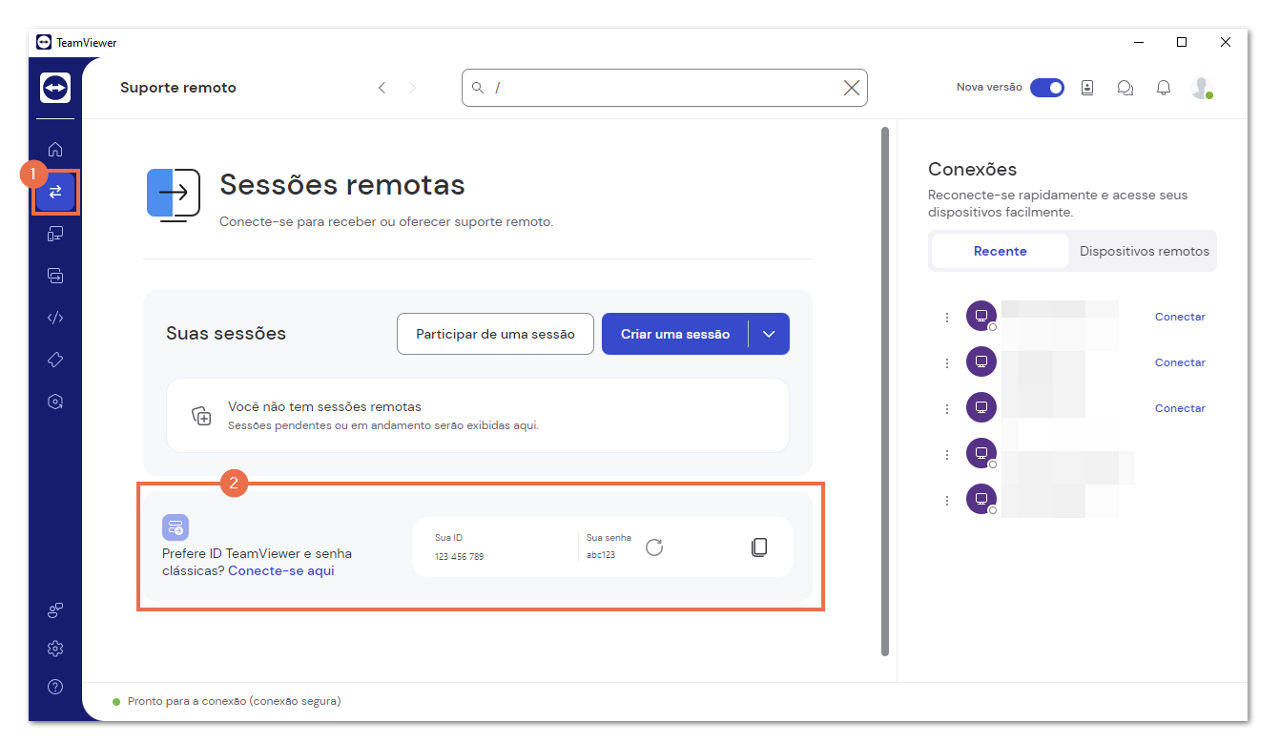Switch to the Dispositivos remotos tab
Viewport: 1280px width, 754px height.
click(x=1143, y=251)
